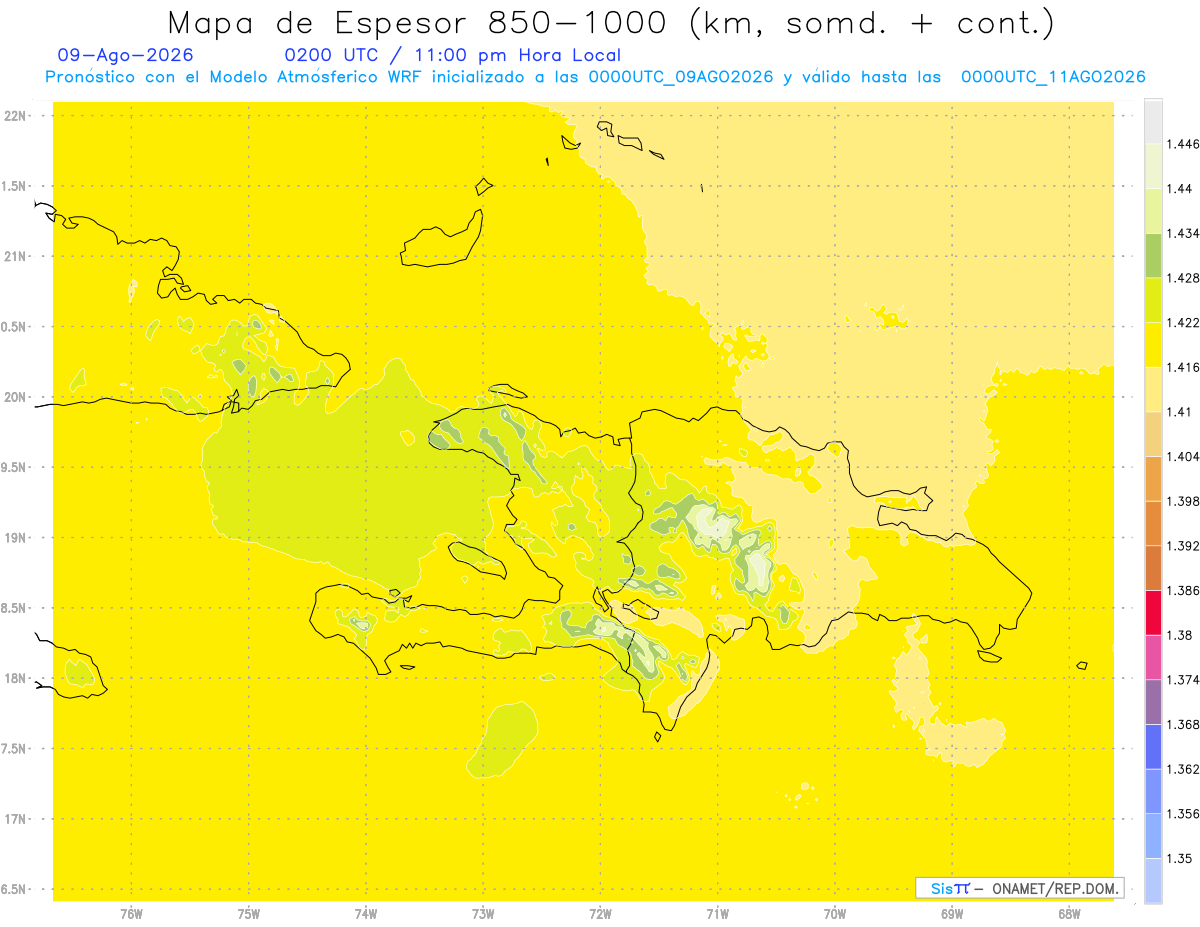Click the 76W longitude label
The width and height of the screenshot is (1200, 927).
pyautogui.click(x=131, y=914)
